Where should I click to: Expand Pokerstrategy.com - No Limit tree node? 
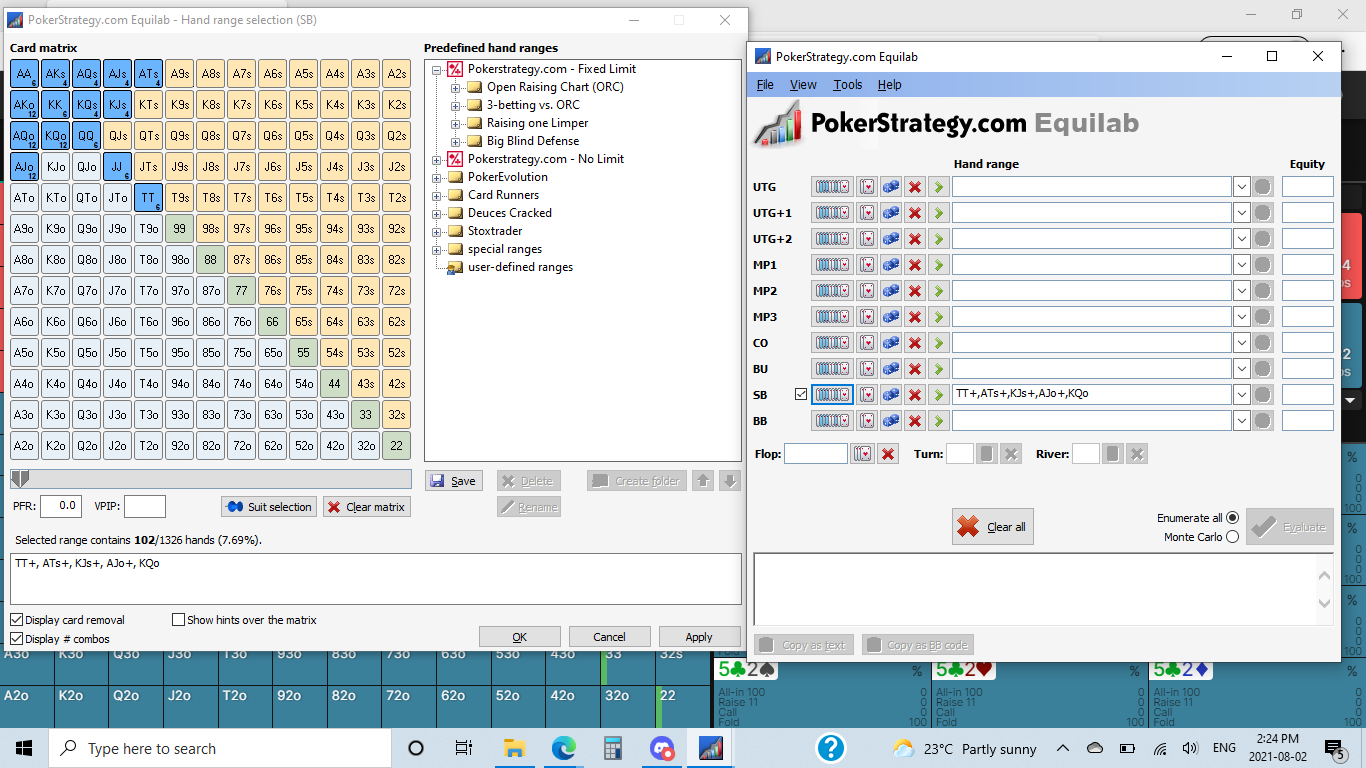[437, 159]
